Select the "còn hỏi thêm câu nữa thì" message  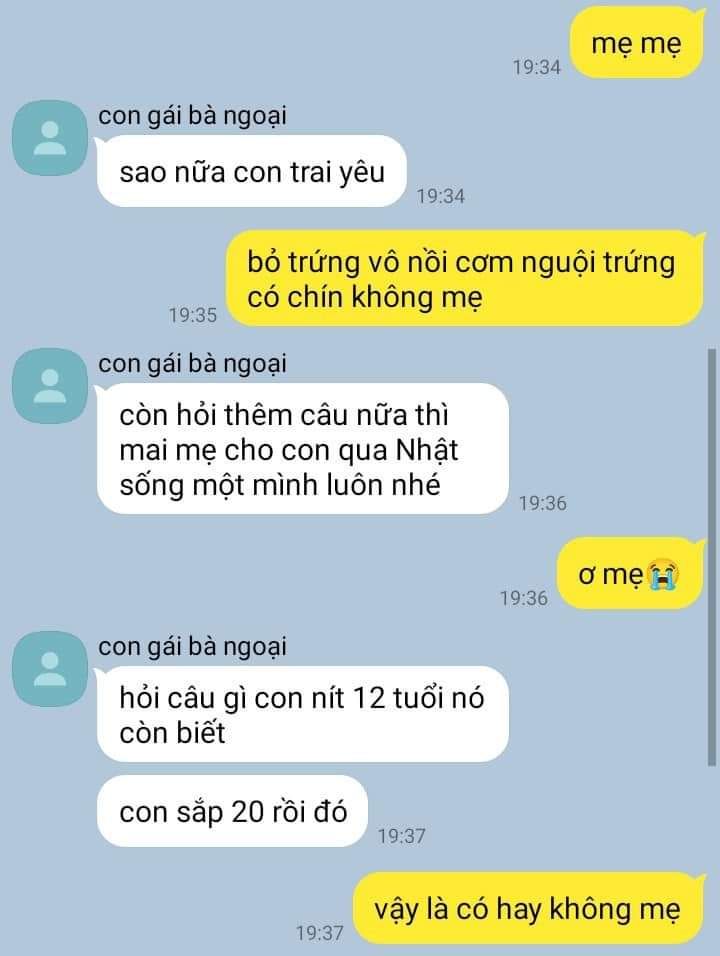302,449
